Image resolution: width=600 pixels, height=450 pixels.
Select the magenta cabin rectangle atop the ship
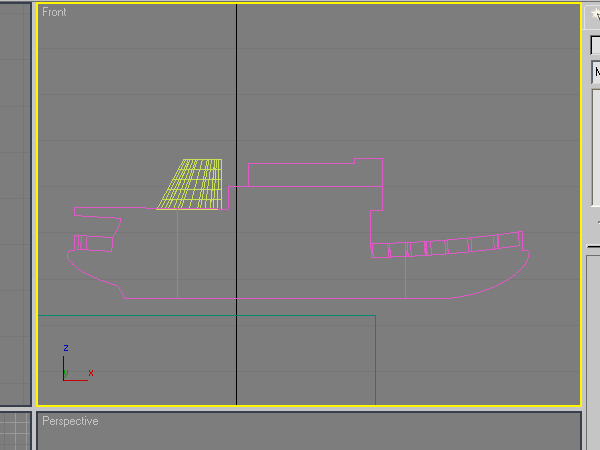tap(315, 173)
